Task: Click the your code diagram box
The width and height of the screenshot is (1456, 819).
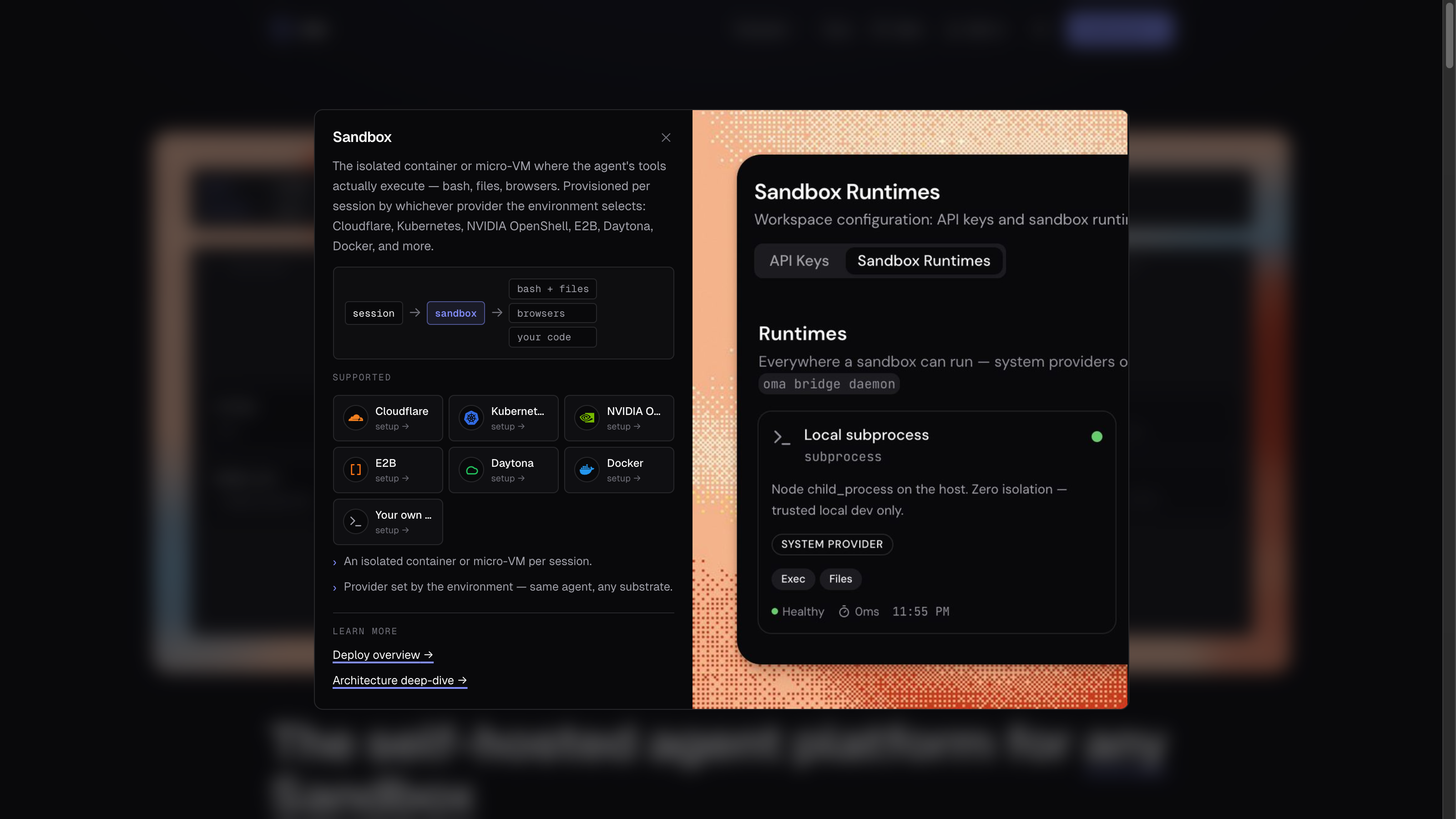Action: tap(553, 337)
